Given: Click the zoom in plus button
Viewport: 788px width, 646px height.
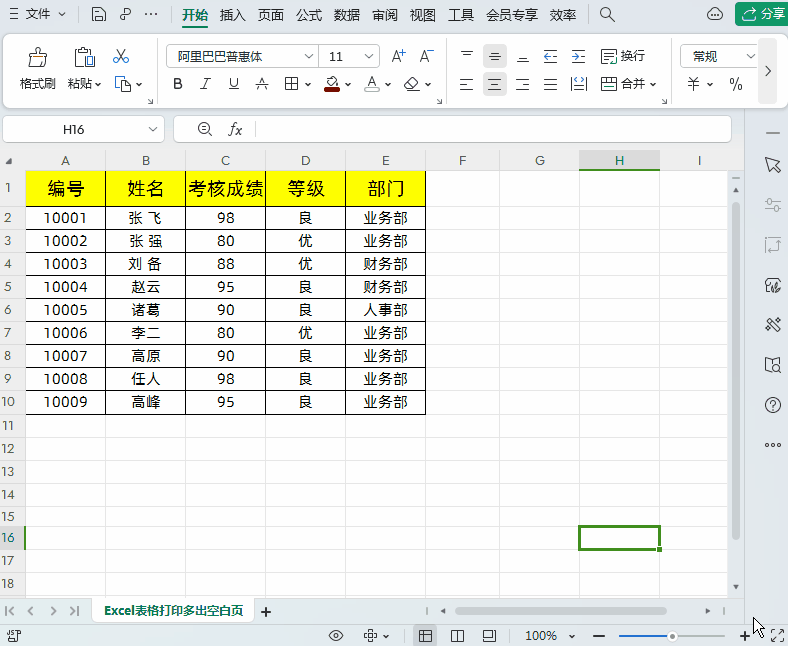Looking at the screenshot, I should tap(744, 636).
